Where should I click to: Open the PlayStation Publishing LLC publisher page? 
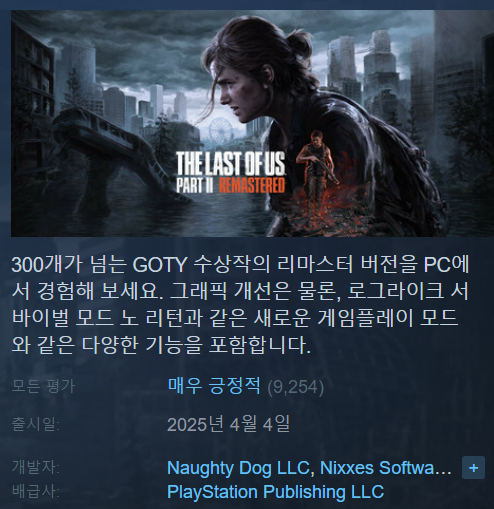pos(275,492)
